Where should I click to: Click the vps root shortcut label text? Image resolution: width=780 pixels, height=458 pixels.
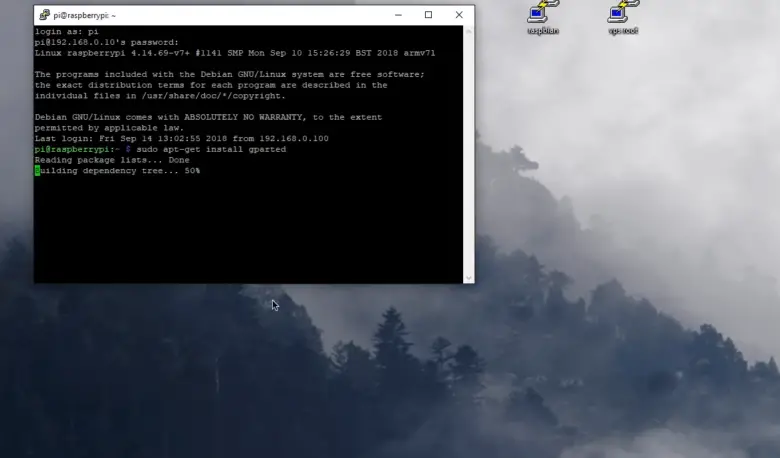point(623,31)
